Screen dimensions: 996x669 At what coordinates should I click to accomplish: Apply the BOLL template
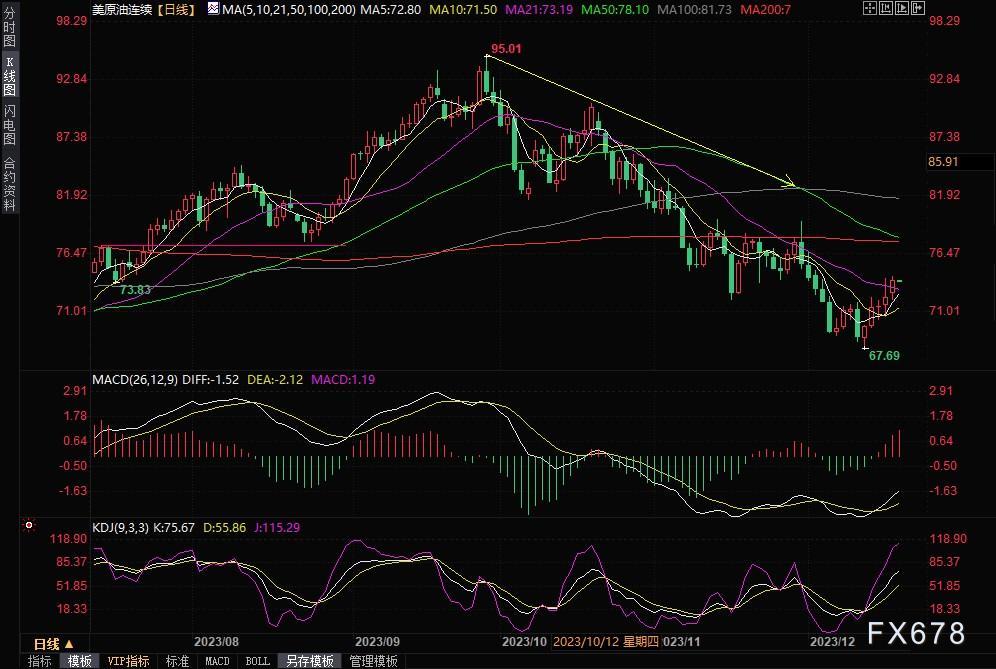tap(257, 661)
